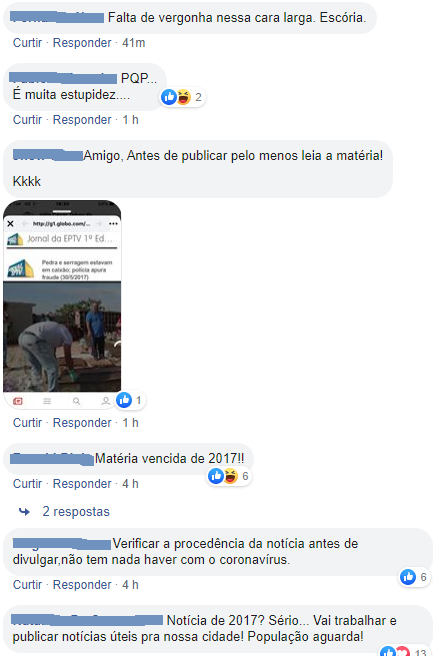Open 41m timestamp of first comment

[x=133, y=43]
